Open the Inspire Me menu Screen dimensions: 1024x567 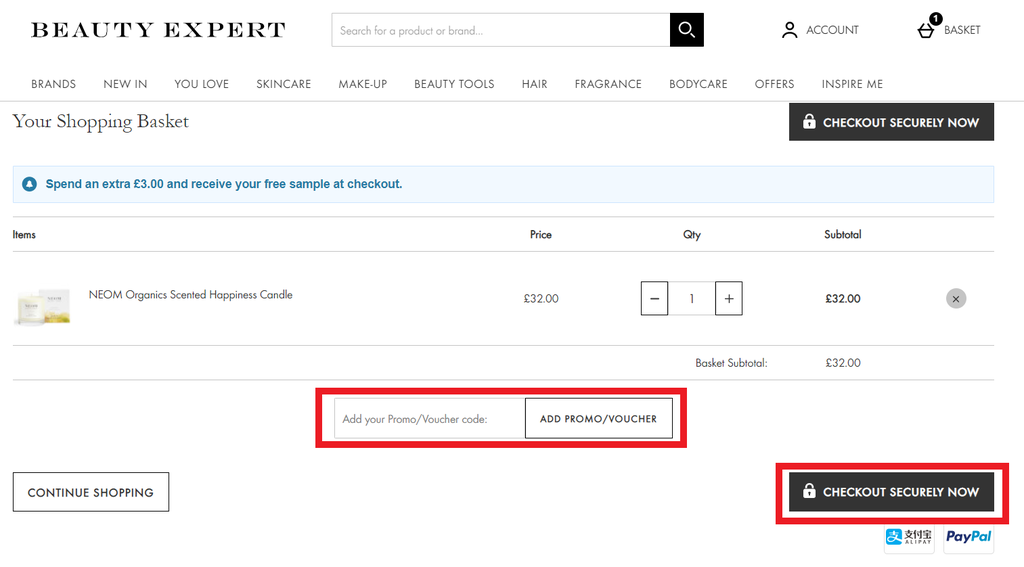click(852, 84)
